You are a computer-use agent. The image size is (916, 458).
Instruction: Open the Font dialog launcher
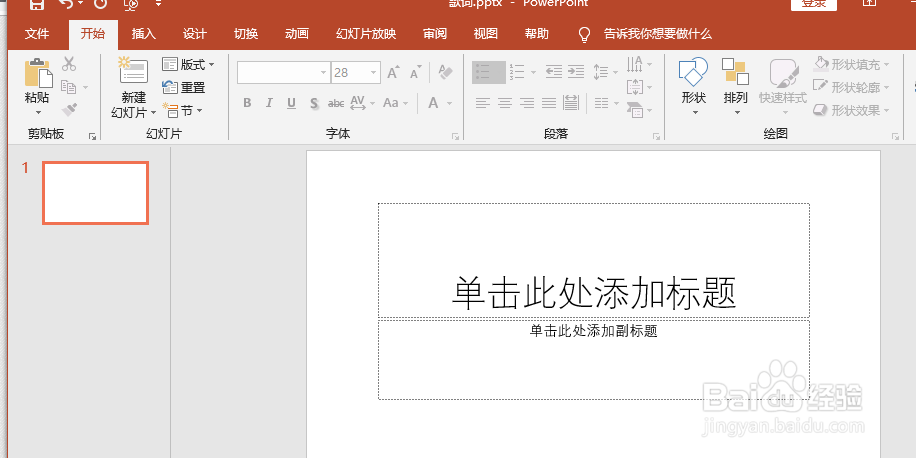click(455, 136)
